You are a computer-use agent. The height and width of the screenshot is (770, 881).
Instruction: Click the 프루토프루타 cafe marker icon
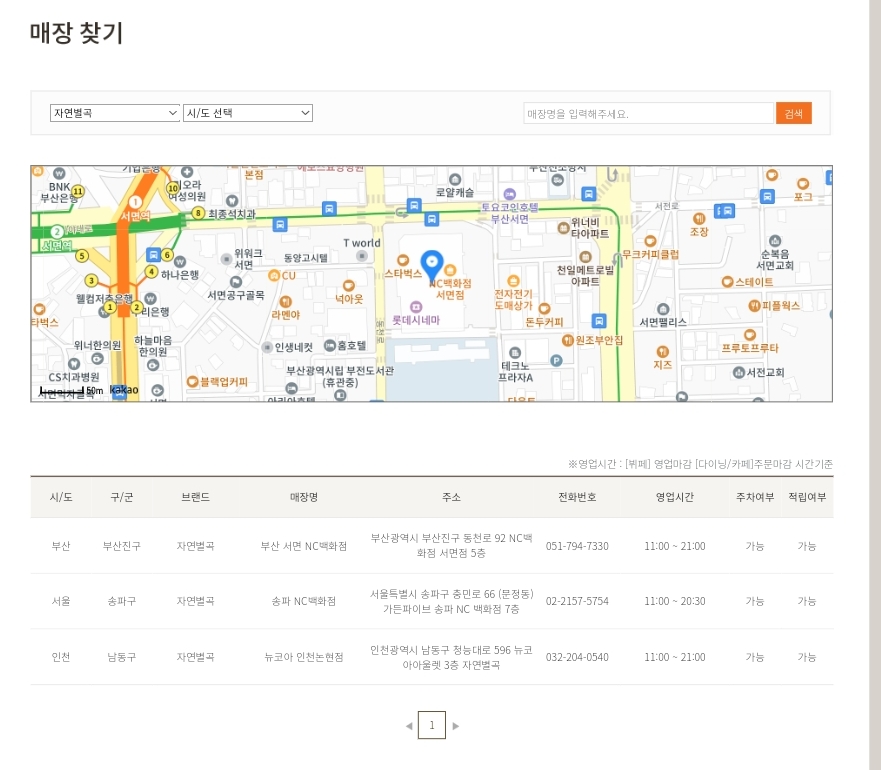[x=750, y=335]
